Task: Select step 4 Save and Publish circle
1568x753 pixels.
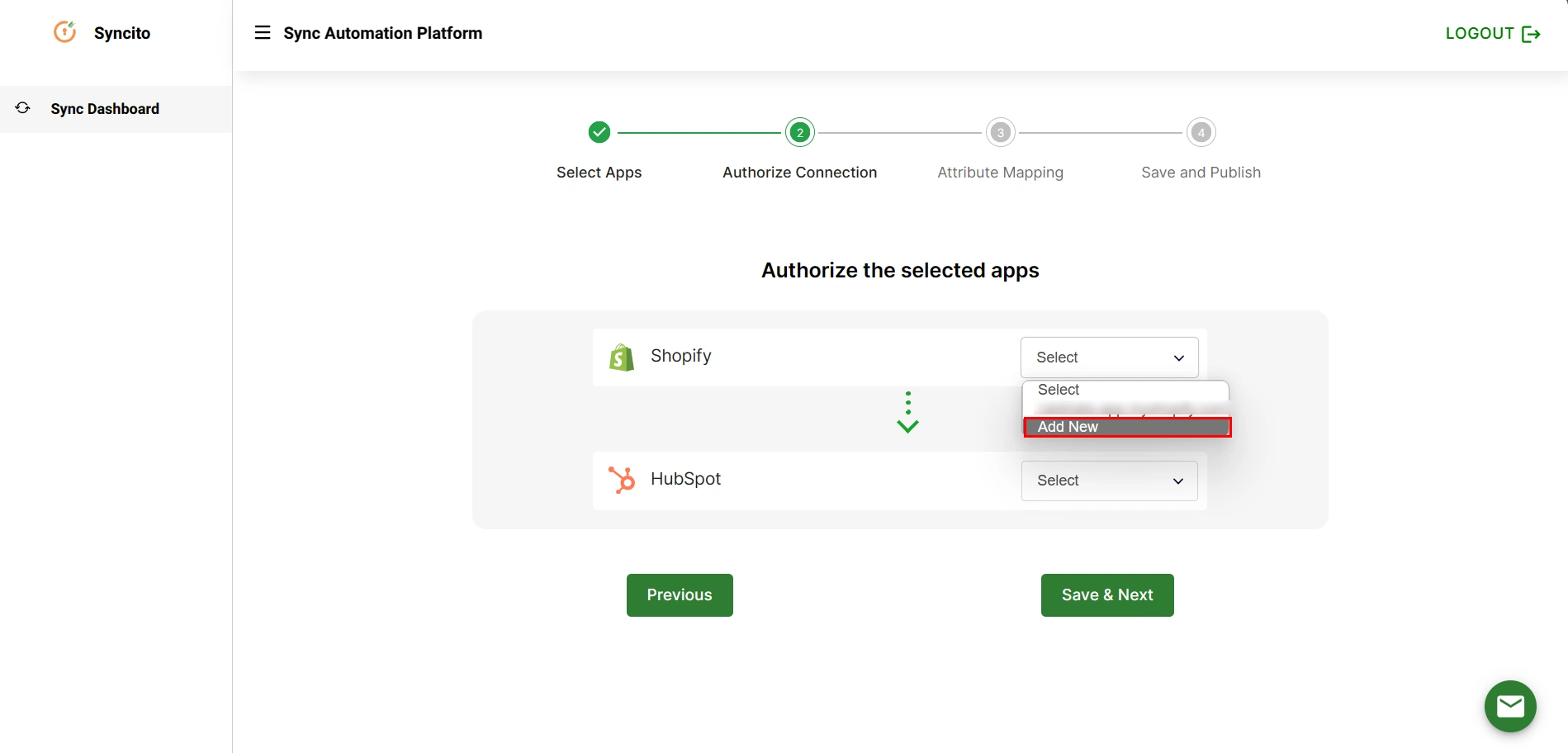Action: click(1201, 131)
